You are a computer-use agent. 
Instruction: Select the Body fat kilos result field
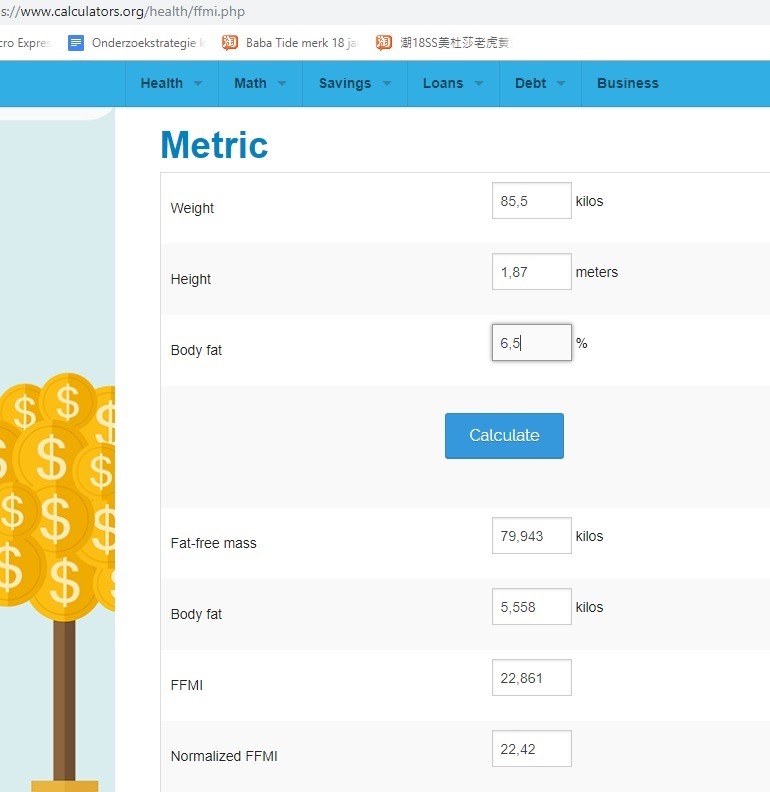(531, 607)
